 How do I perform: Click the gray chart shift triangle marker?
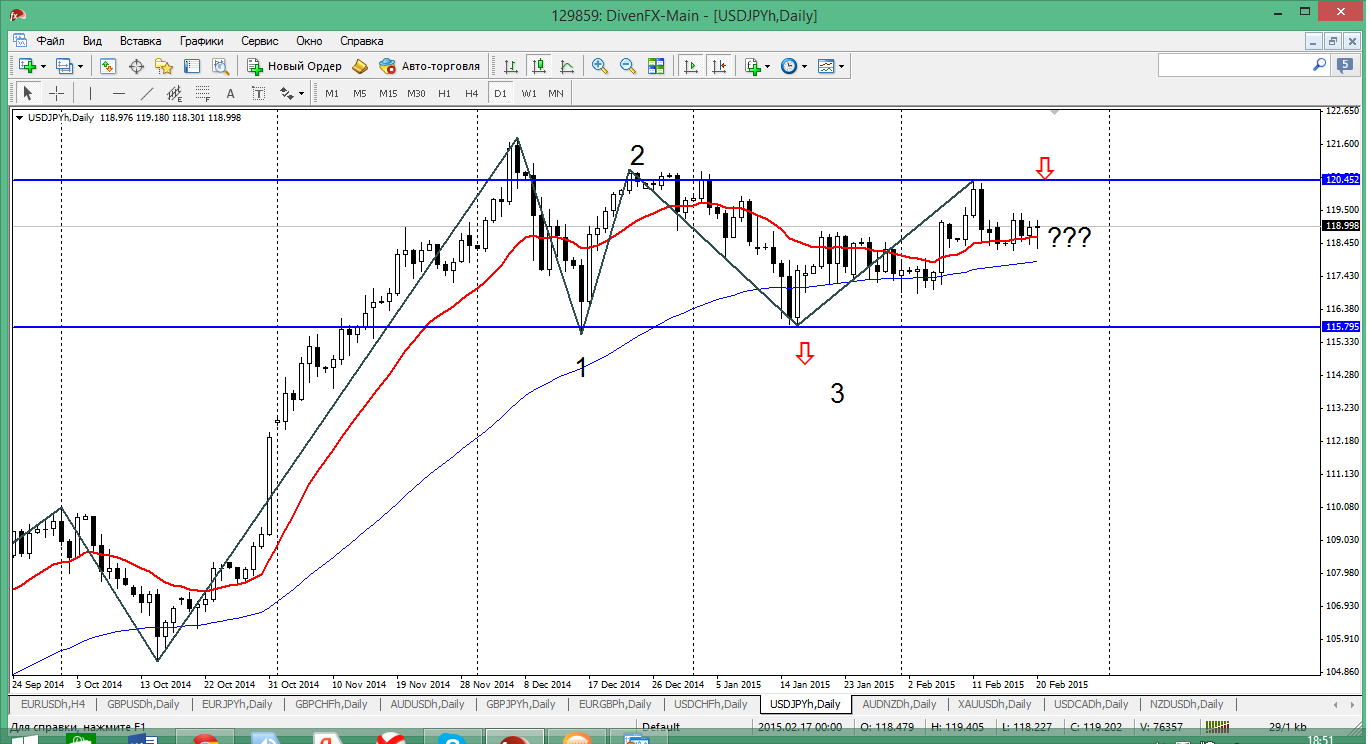(1053, 114)
